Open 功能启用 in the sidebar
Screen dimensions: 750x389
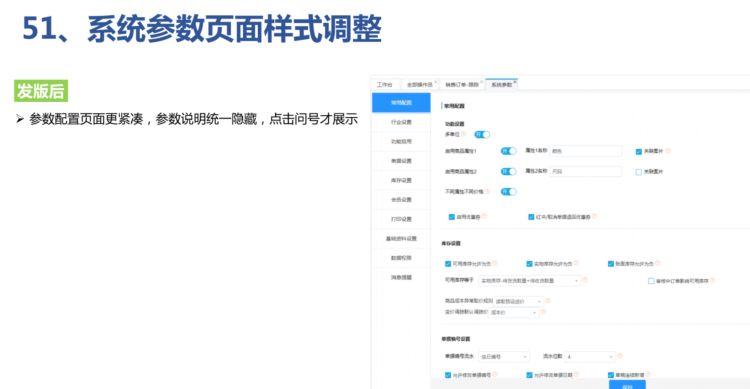pyautogui.click(x=401, y=142)
